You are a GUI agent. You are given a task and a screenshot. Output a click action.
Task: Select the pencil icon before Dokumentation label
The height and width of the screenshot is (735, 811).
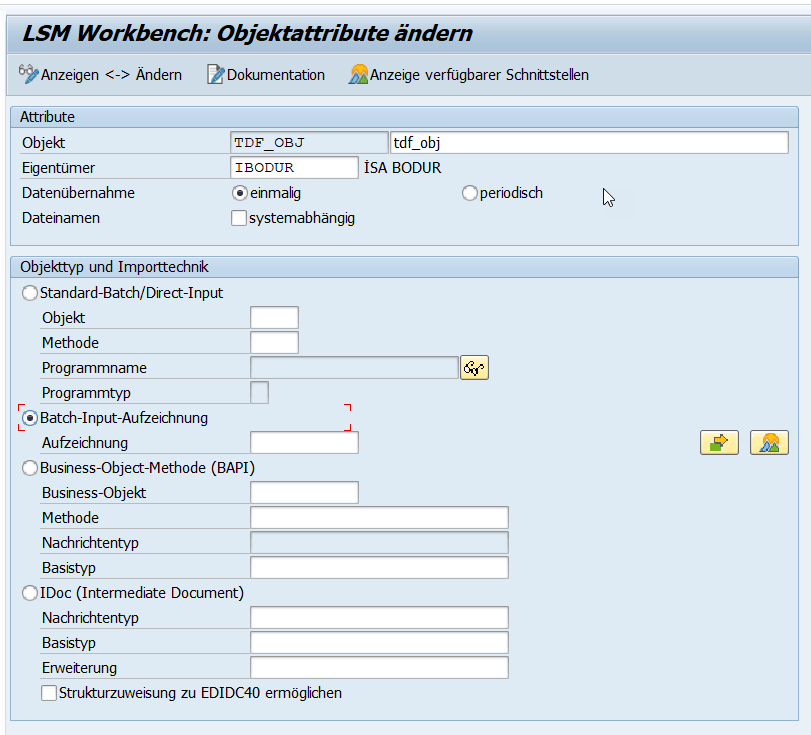pos(213,74)
